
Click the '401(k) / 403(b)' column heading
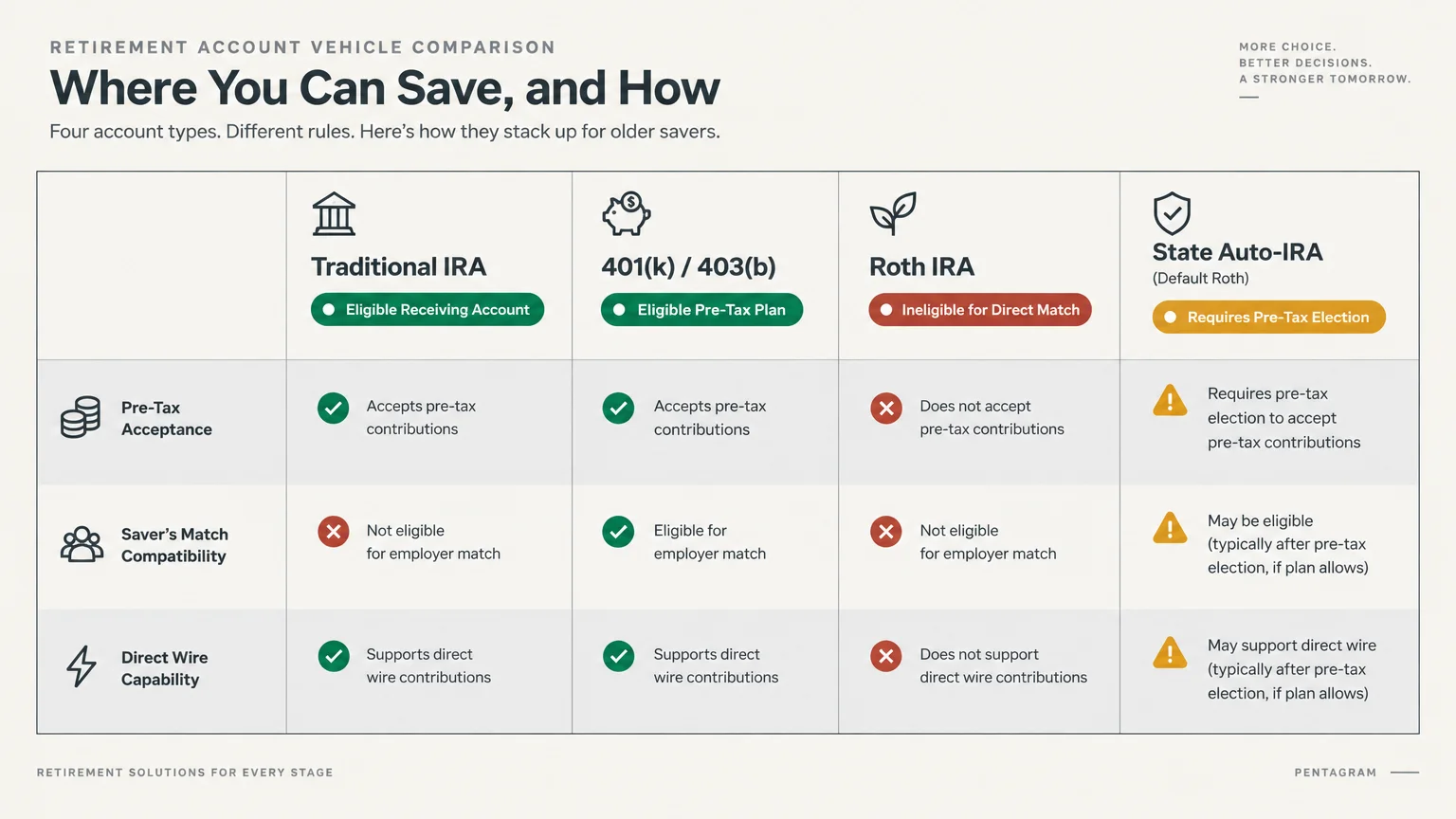click(689, 267)
